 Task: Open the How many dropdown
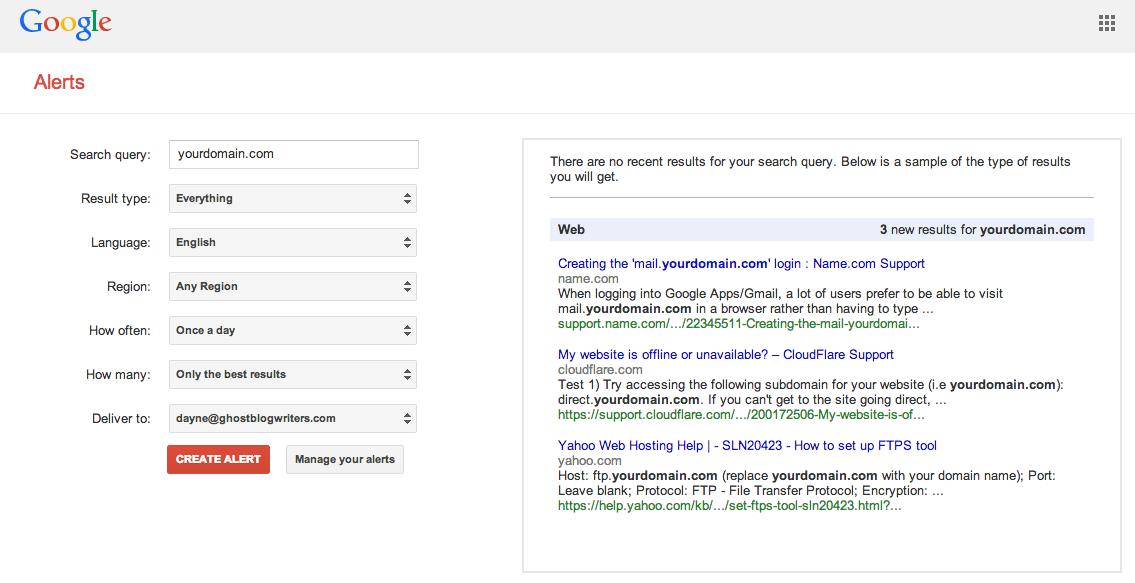click(292, 374)
